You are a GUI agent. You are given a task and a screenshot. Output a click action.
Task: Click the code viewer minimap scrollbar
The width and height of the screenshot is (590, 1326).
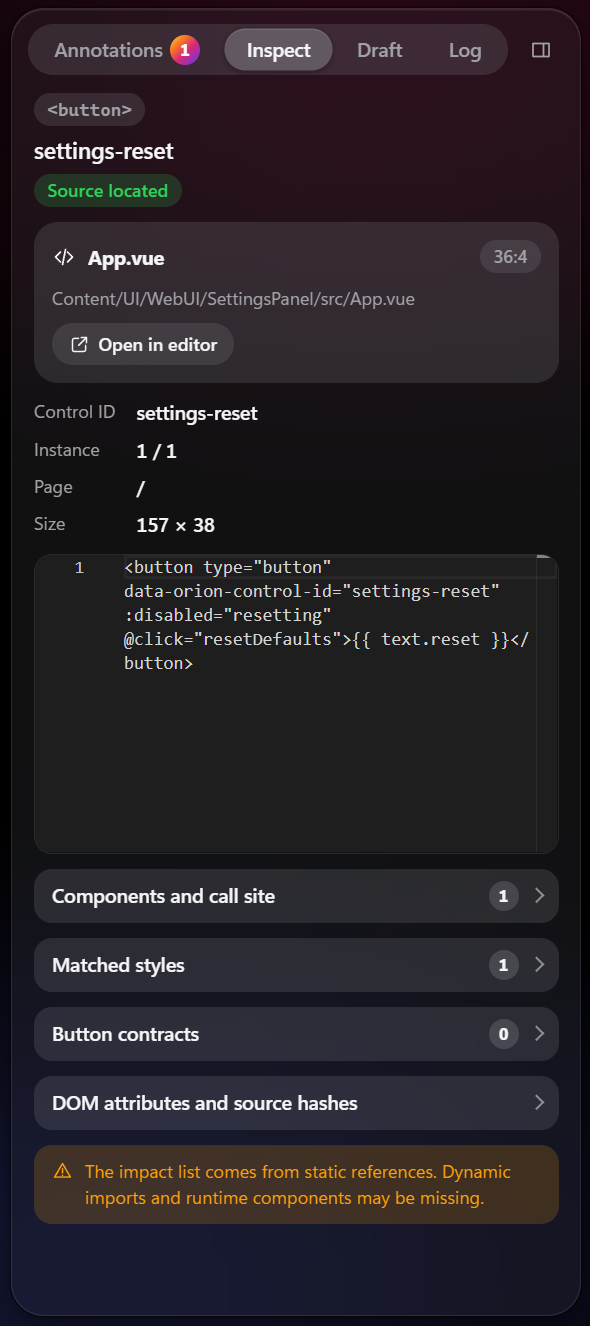546,703
